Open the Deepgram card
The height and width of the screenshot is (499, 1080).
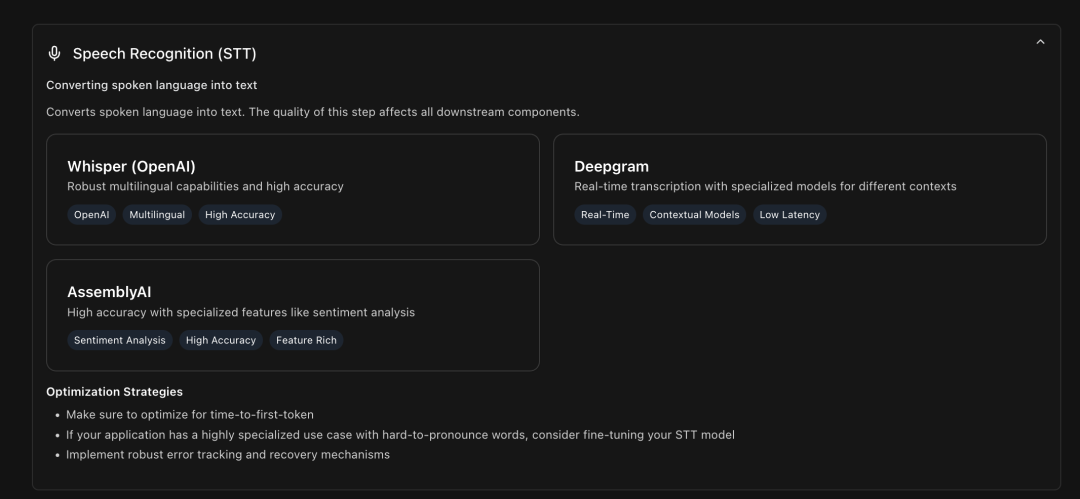click(800, 190)
